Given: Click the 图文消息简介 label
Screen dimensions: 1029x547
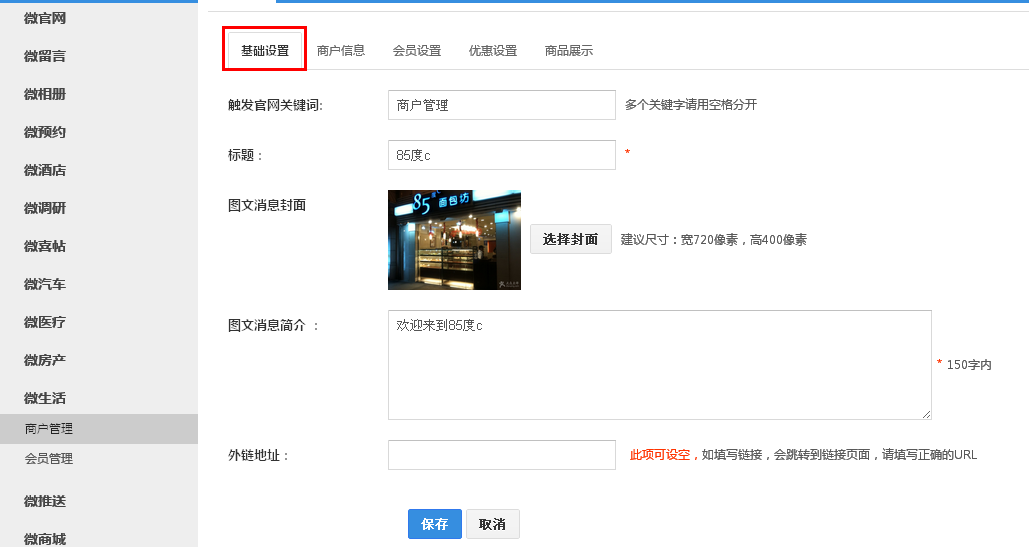Looking at the screenshot, I should (273, 325).
